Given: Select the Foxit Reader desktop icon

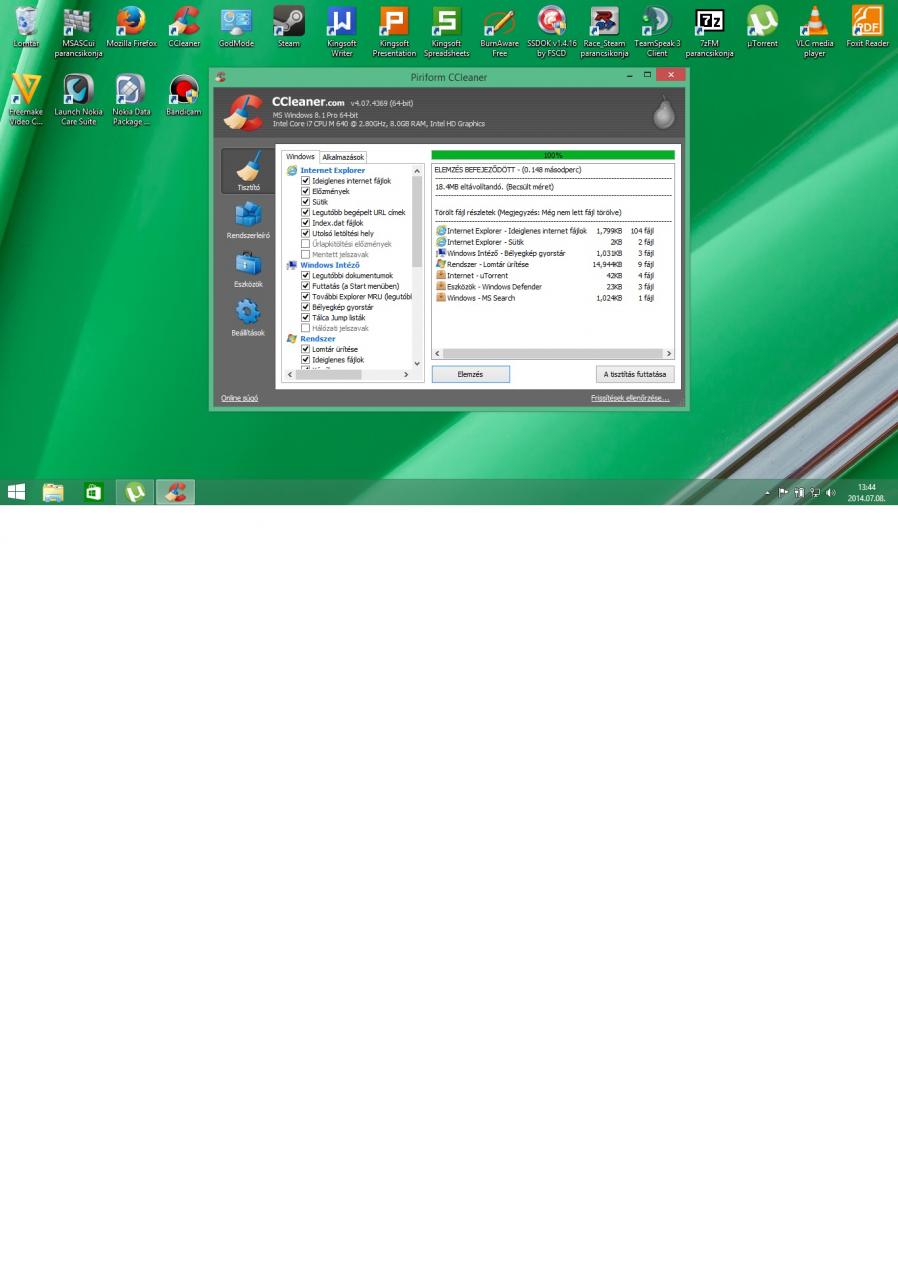Looking at the screenshot, I should (867, 27).
